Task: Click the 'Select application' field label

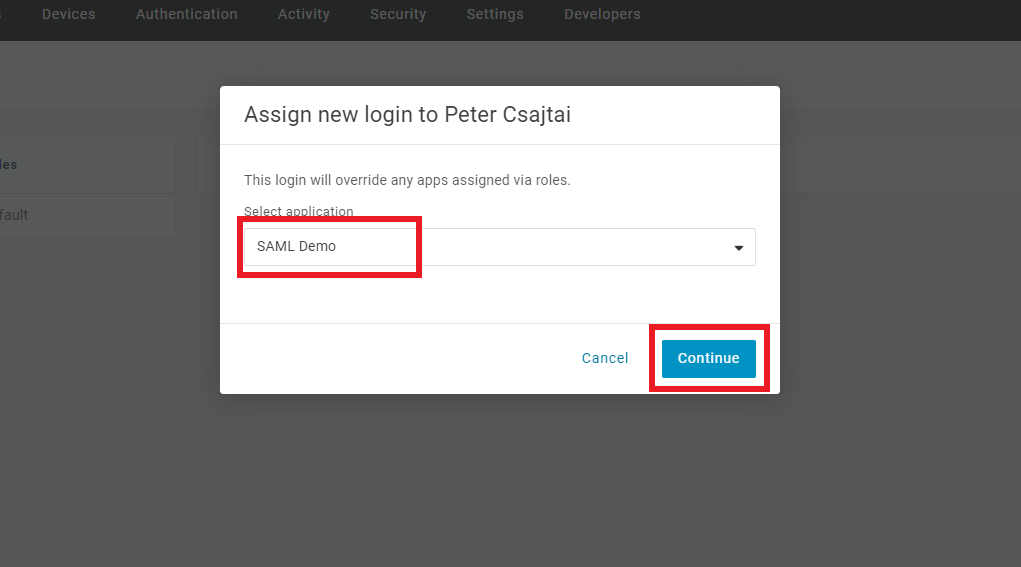Action: click(x=299, y=211)
